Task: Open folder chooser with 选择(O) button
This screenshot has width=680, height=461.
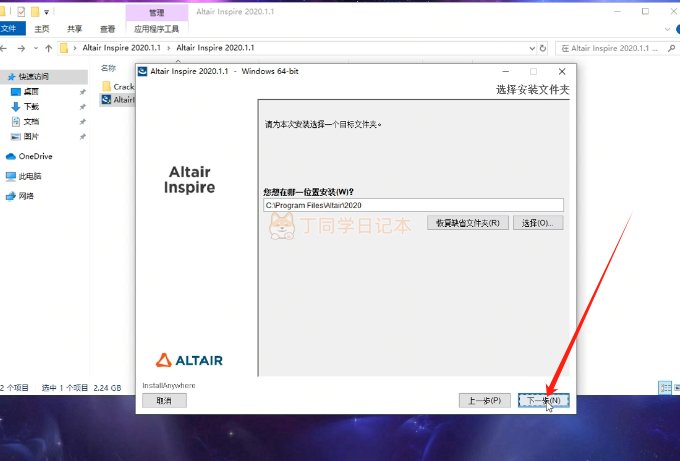Action: click(538, 222)
